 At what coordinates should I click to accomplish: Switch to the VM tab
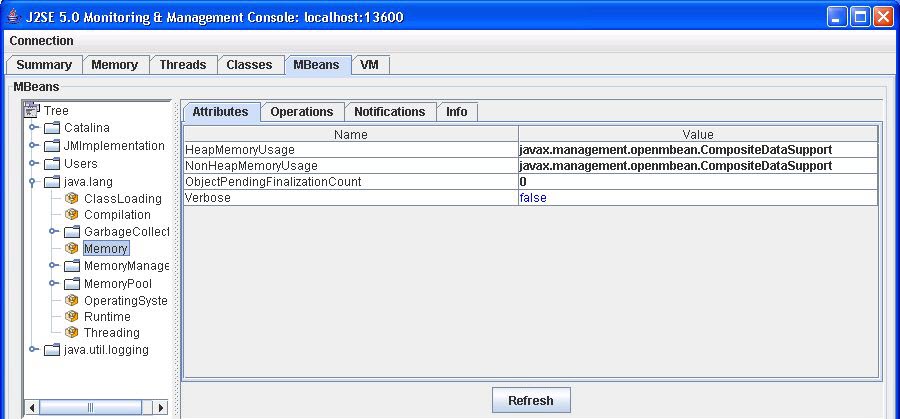pyautogui.click(x=370, y=65)
